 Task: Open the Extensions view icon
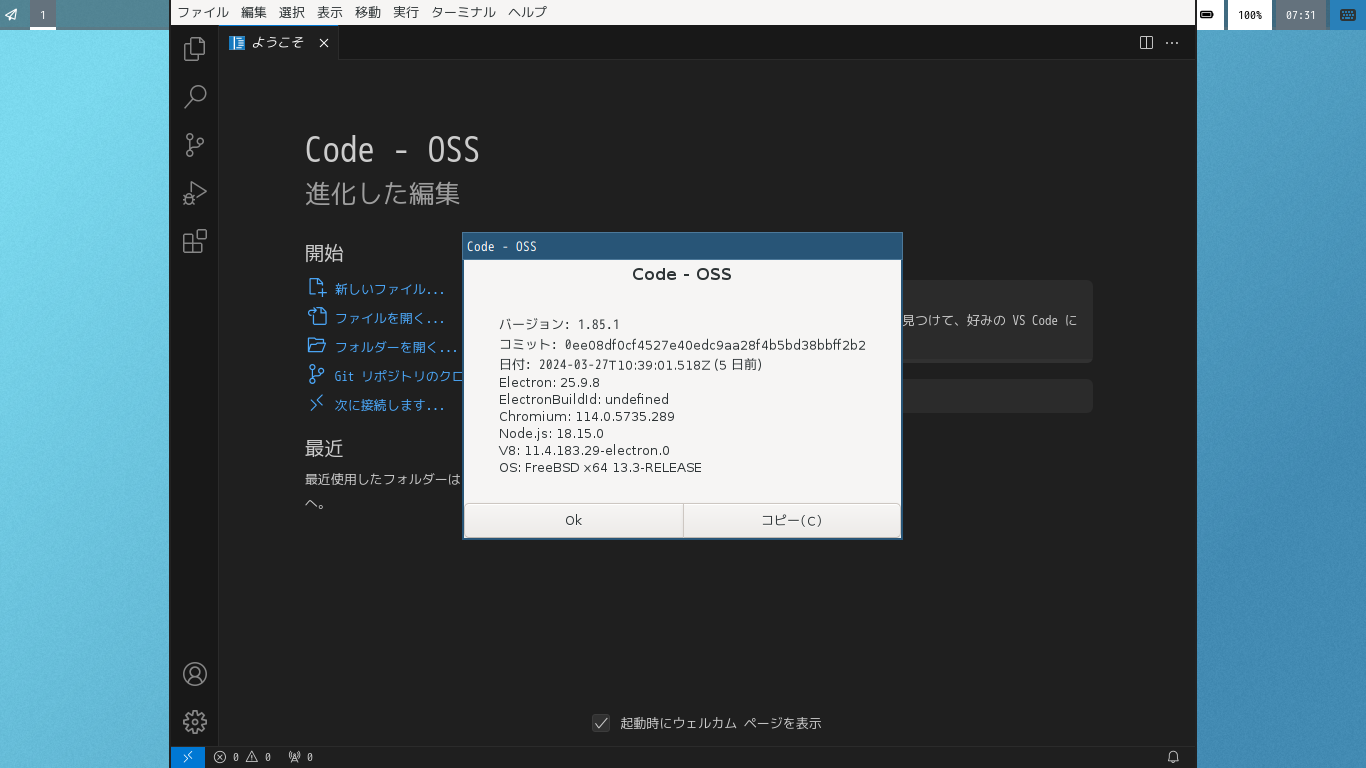[195, 241]
